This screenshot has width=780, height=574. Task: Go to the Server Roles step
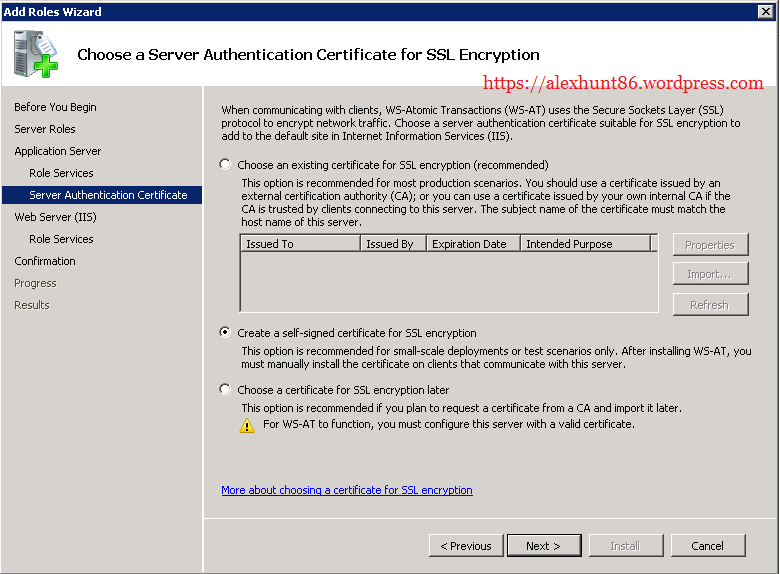pos(45,129)
